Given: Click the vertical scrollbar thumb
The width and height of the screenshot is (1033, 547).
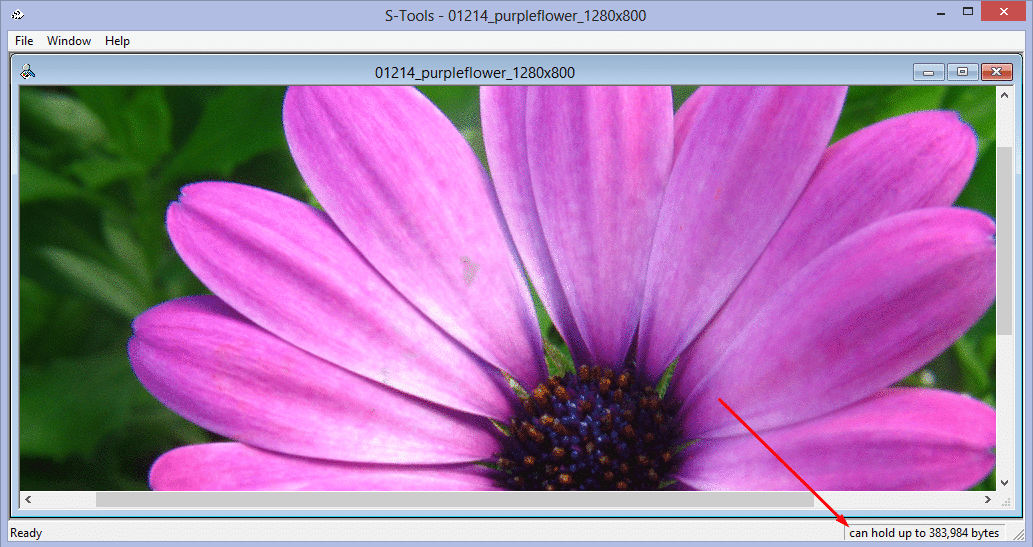Looking at the screenshot, I should point(1005,241).
